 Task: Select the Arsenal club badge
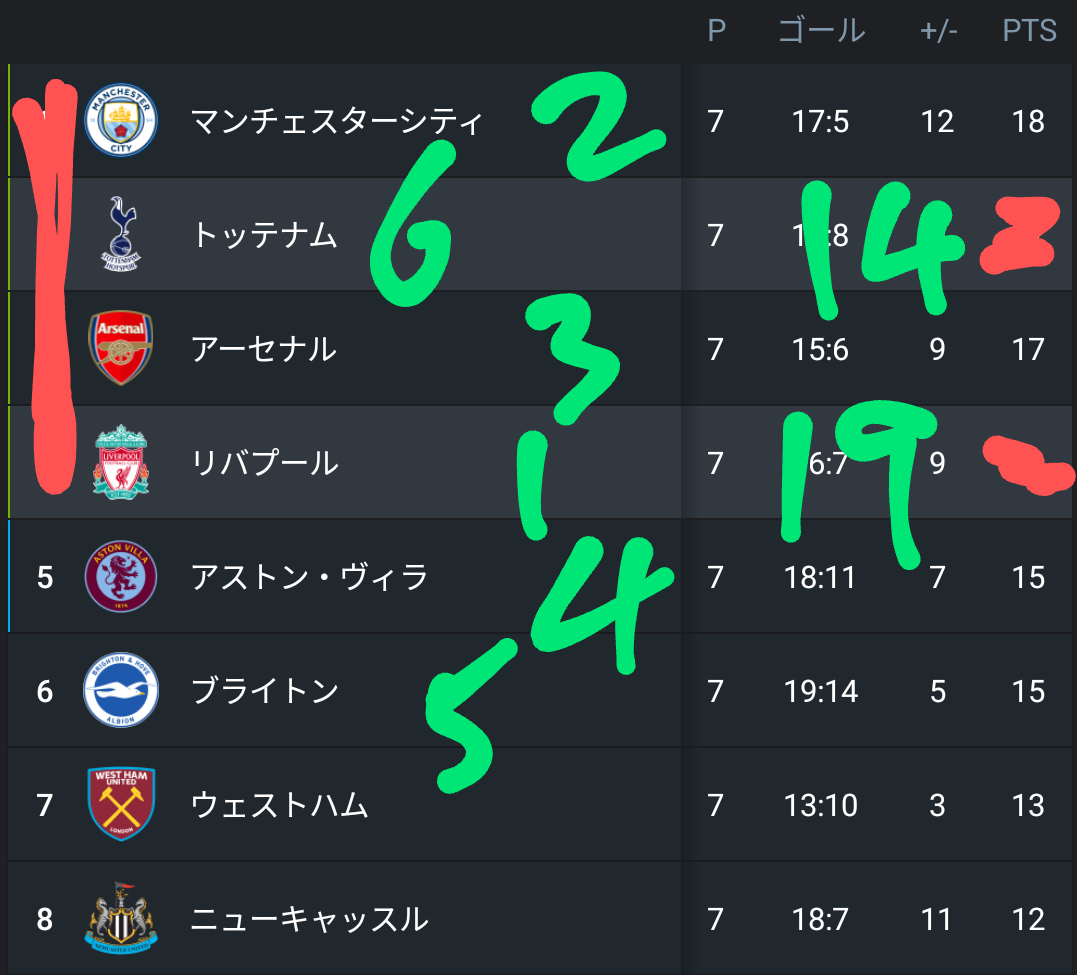coord(121,348)
